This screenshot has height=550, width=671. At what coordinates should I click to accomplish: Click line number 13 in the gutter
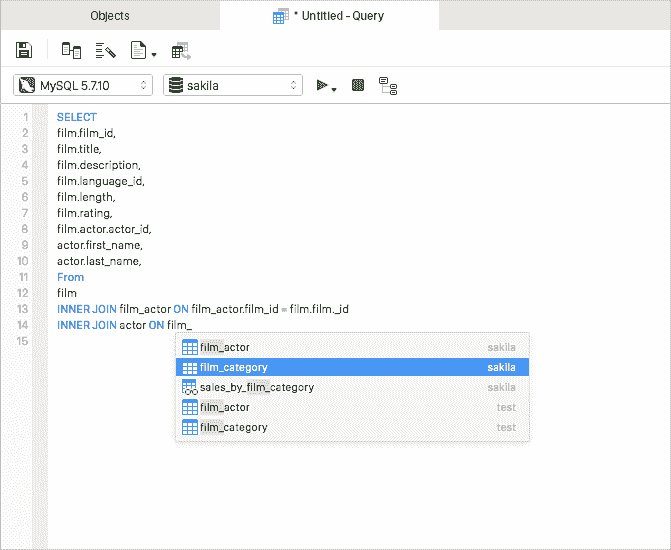point(22,309)
